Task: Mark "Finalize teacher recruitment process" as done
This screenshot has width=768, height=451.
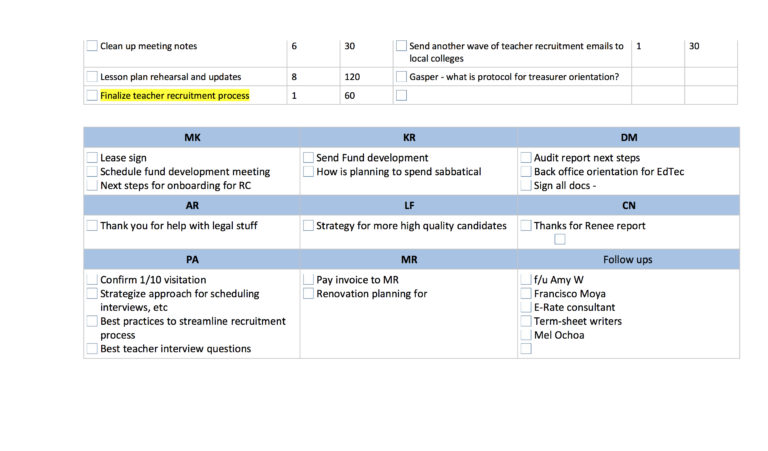Action: (92, 96)
